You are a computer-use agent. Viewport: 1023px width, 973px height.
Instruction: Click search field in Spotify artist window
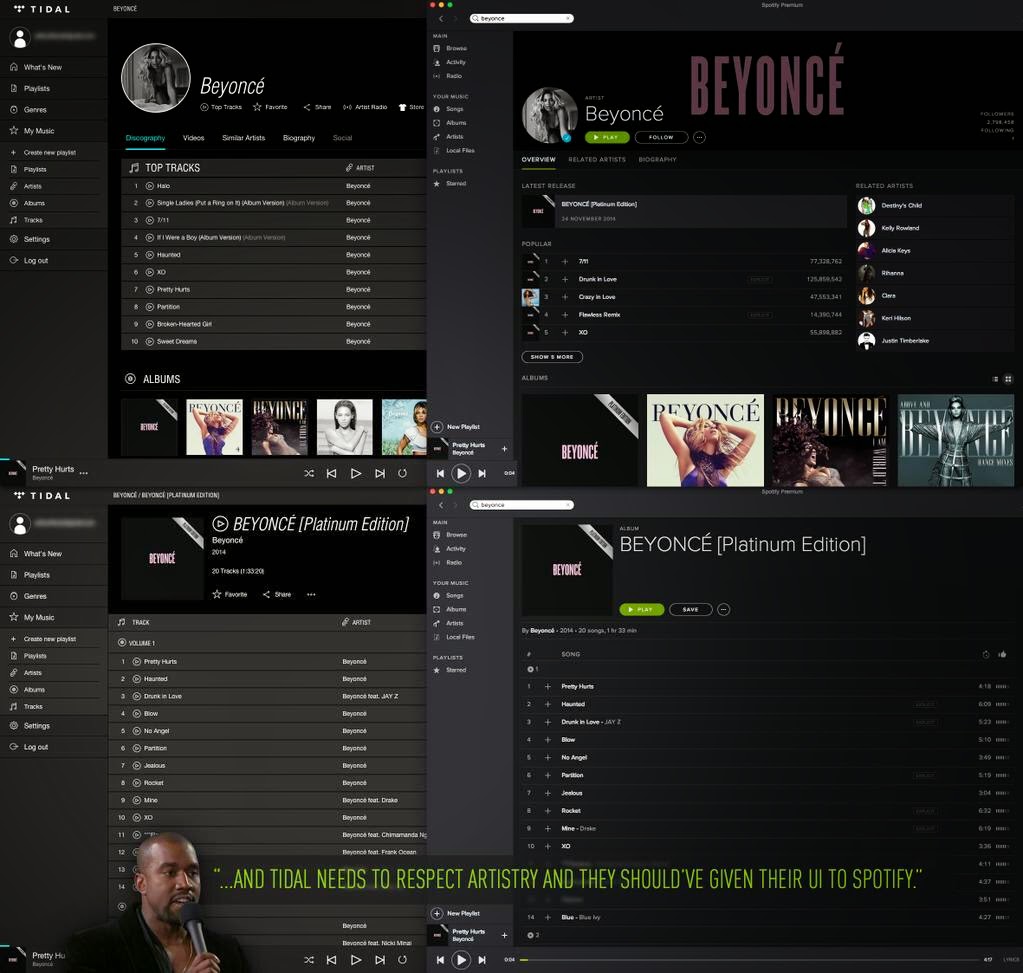pyautogui.click(x=521, y=18)
